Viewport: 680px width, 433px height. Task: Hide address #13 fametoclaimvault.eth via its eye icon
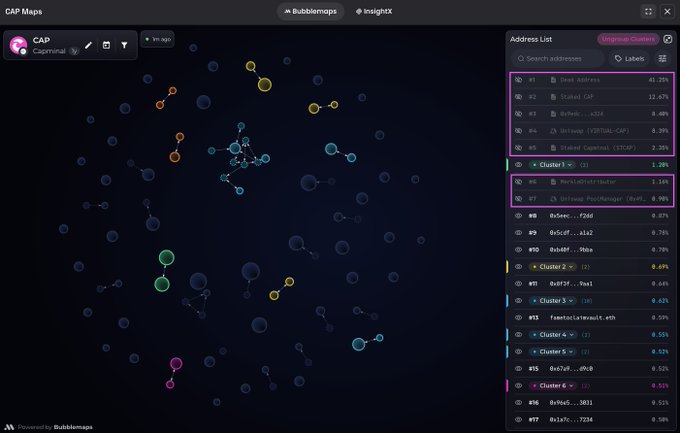coord(518,318)
